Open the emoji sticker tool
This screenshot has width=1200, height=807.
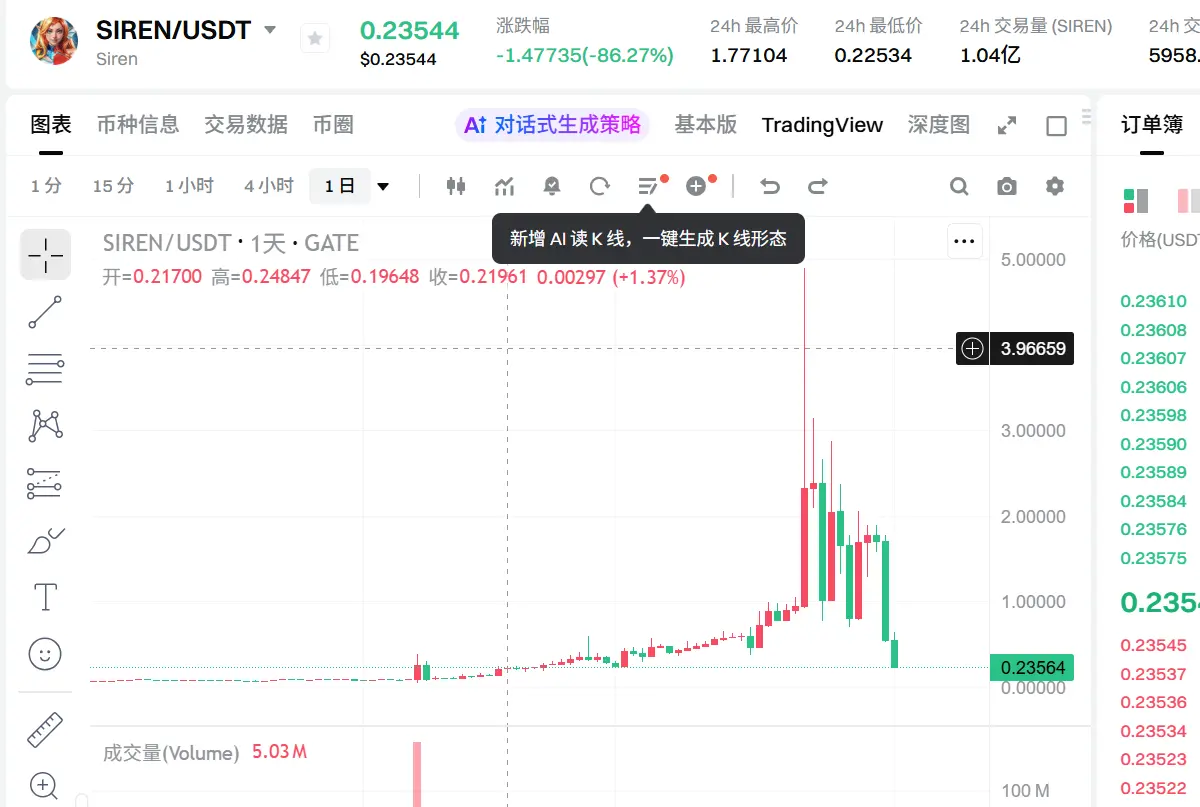point(46,655)
